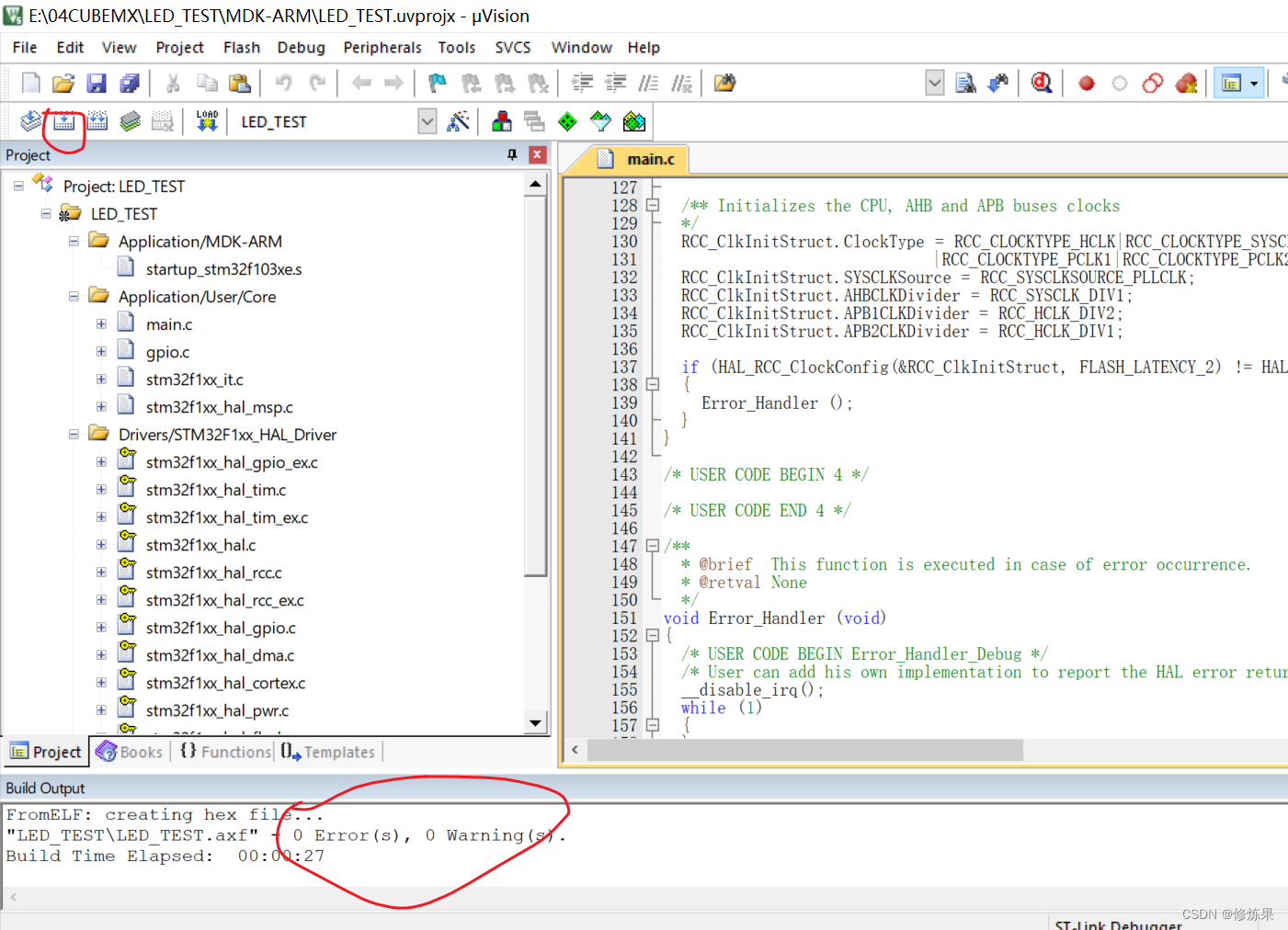Open Options for Target with the wand icon
1288x930 pixels.
(458, 121)
